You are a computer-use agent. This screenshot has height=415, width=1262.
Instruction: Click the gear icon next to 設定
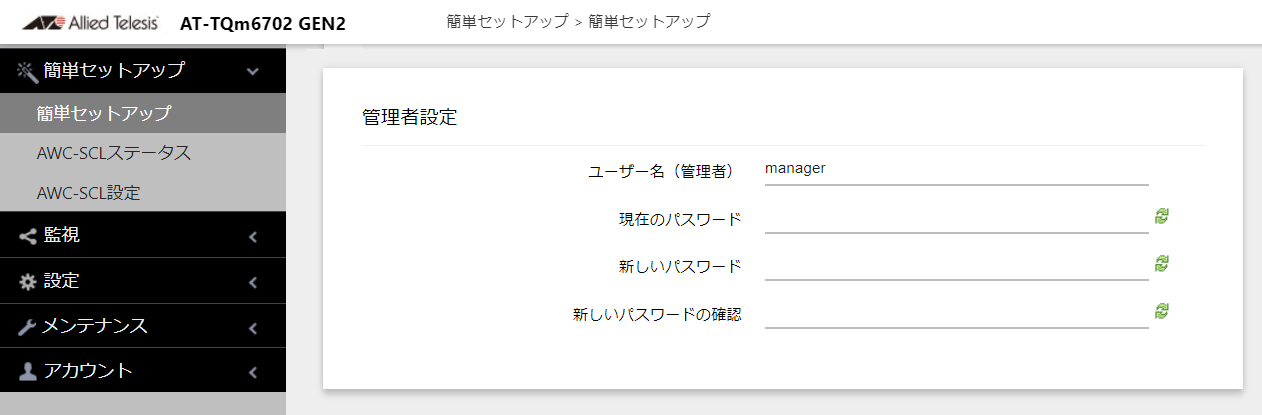[28, 281]
